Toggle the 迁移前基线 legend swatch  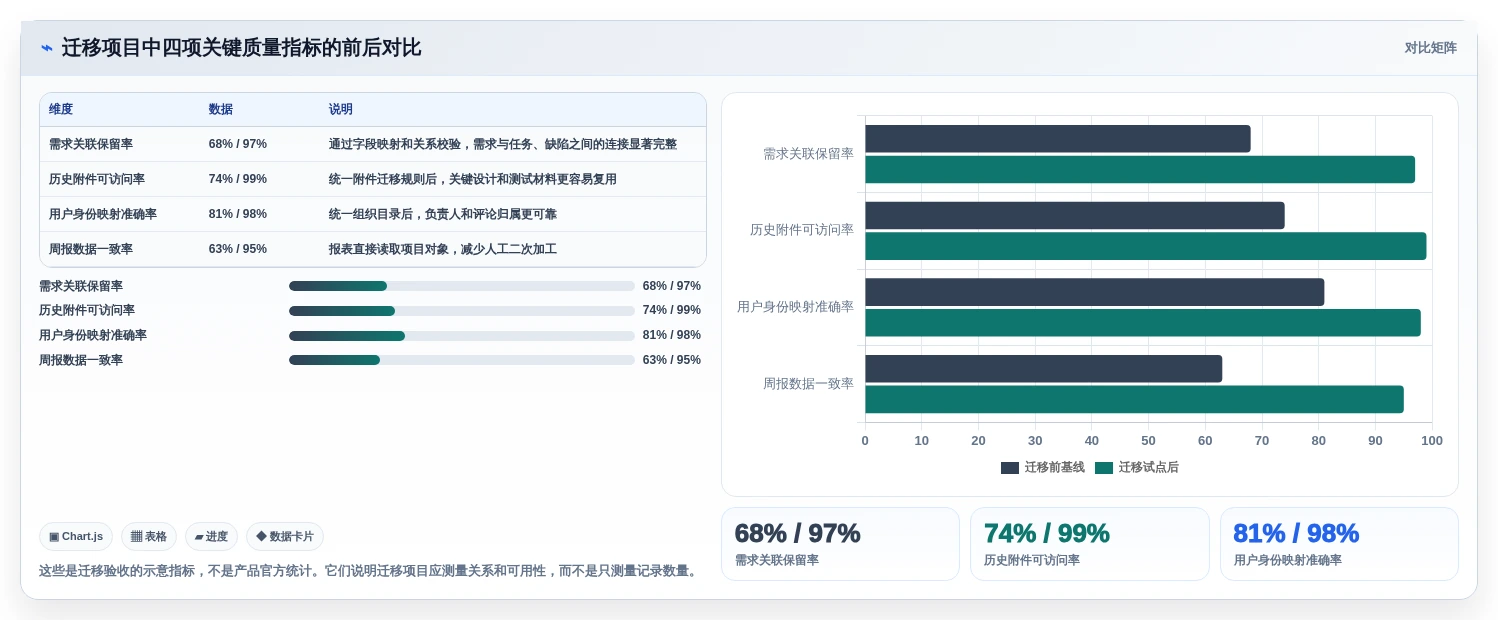click(1010, 468)
